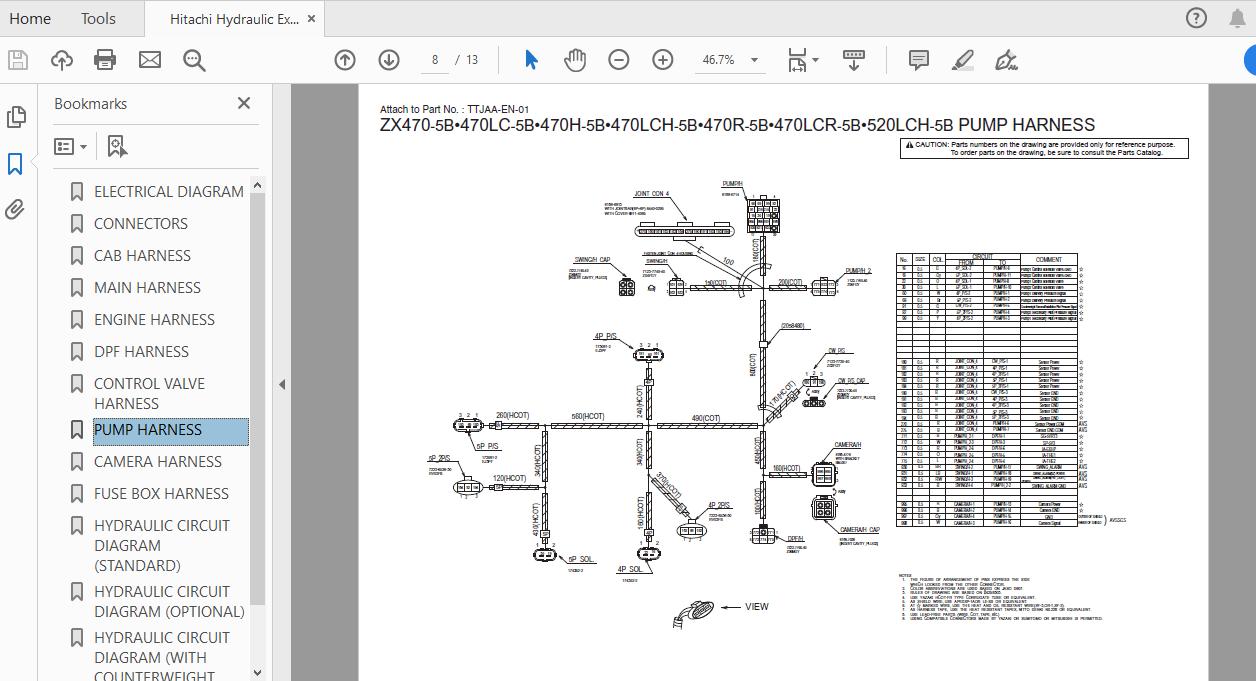The height and width of the screenshot is (681, 1256).
Task: Open bookmarks options list icon
Action: [x=70, y=147]
